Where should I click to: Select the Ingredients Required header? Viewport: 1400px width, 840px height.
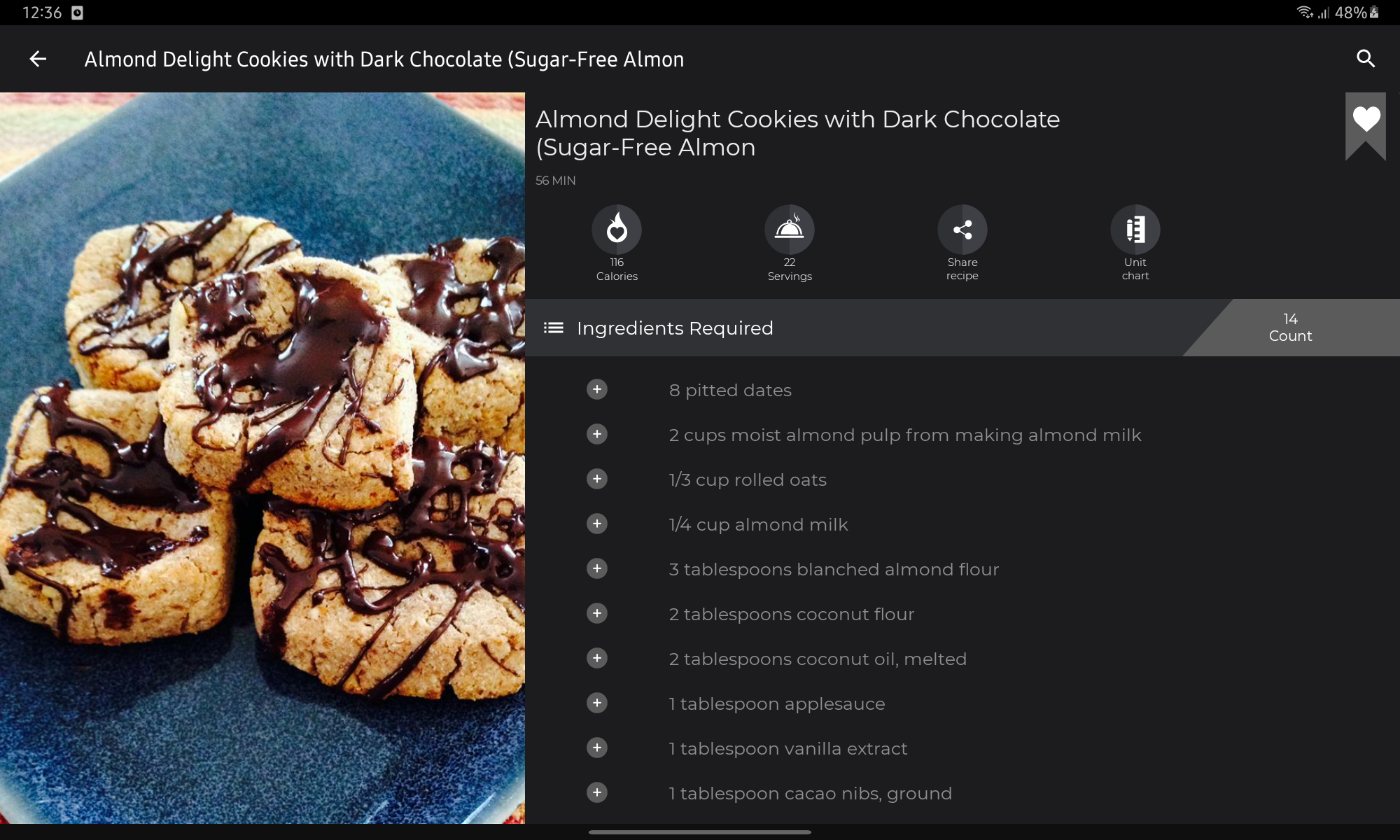[x=675, y=328]
